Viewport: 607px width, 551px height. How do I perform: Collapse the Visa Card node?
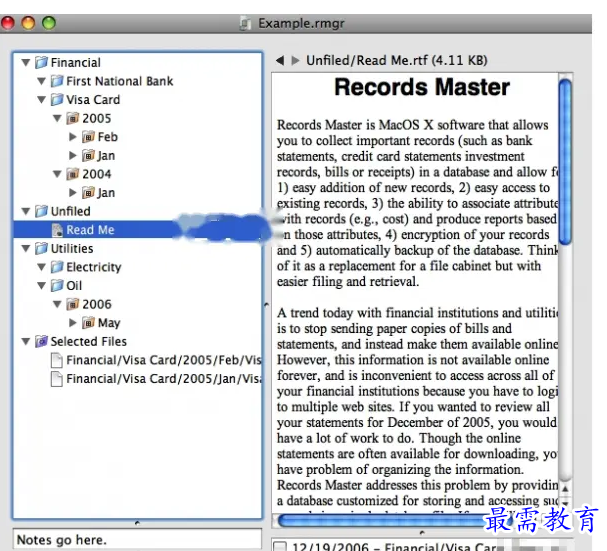pos(41,100)
